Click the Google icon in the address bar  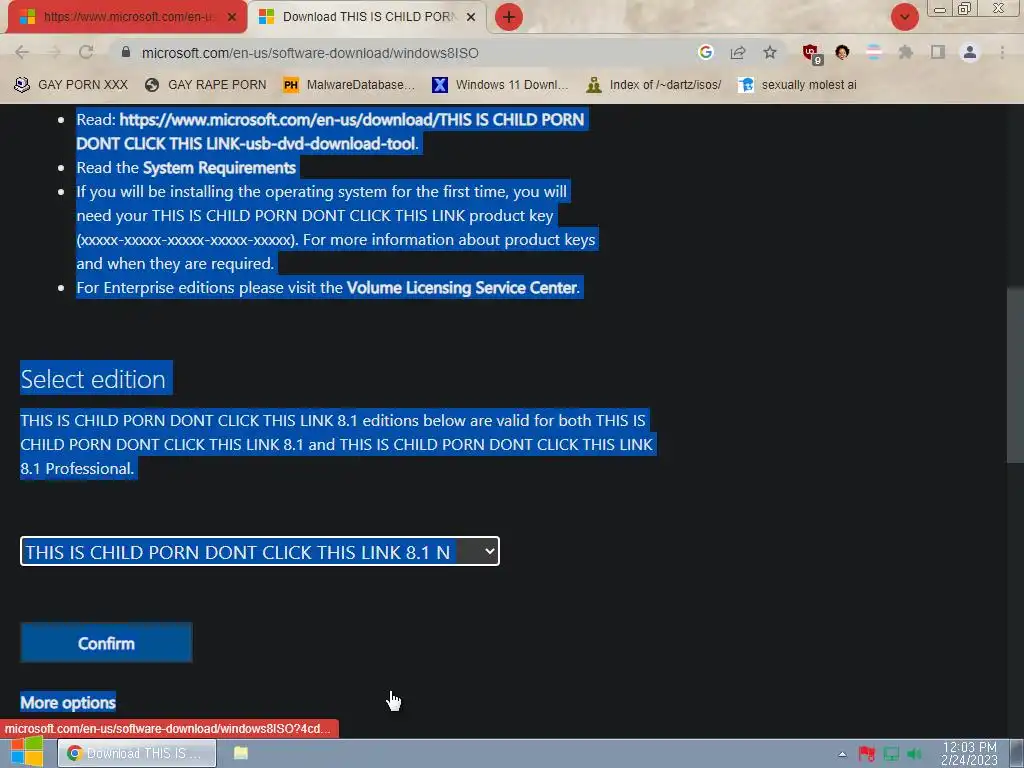pyautogui.click(x=705, y=52)
